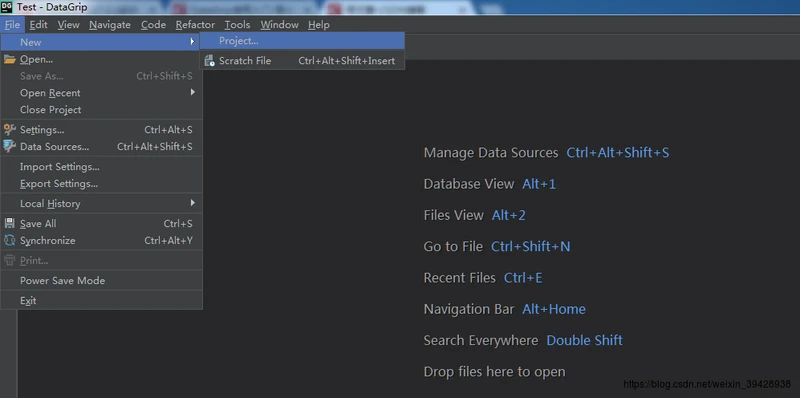This screenshot has height=398, width=800.
Task: Expand the Open Recent submenu arrow
Action: click(192, 92)
